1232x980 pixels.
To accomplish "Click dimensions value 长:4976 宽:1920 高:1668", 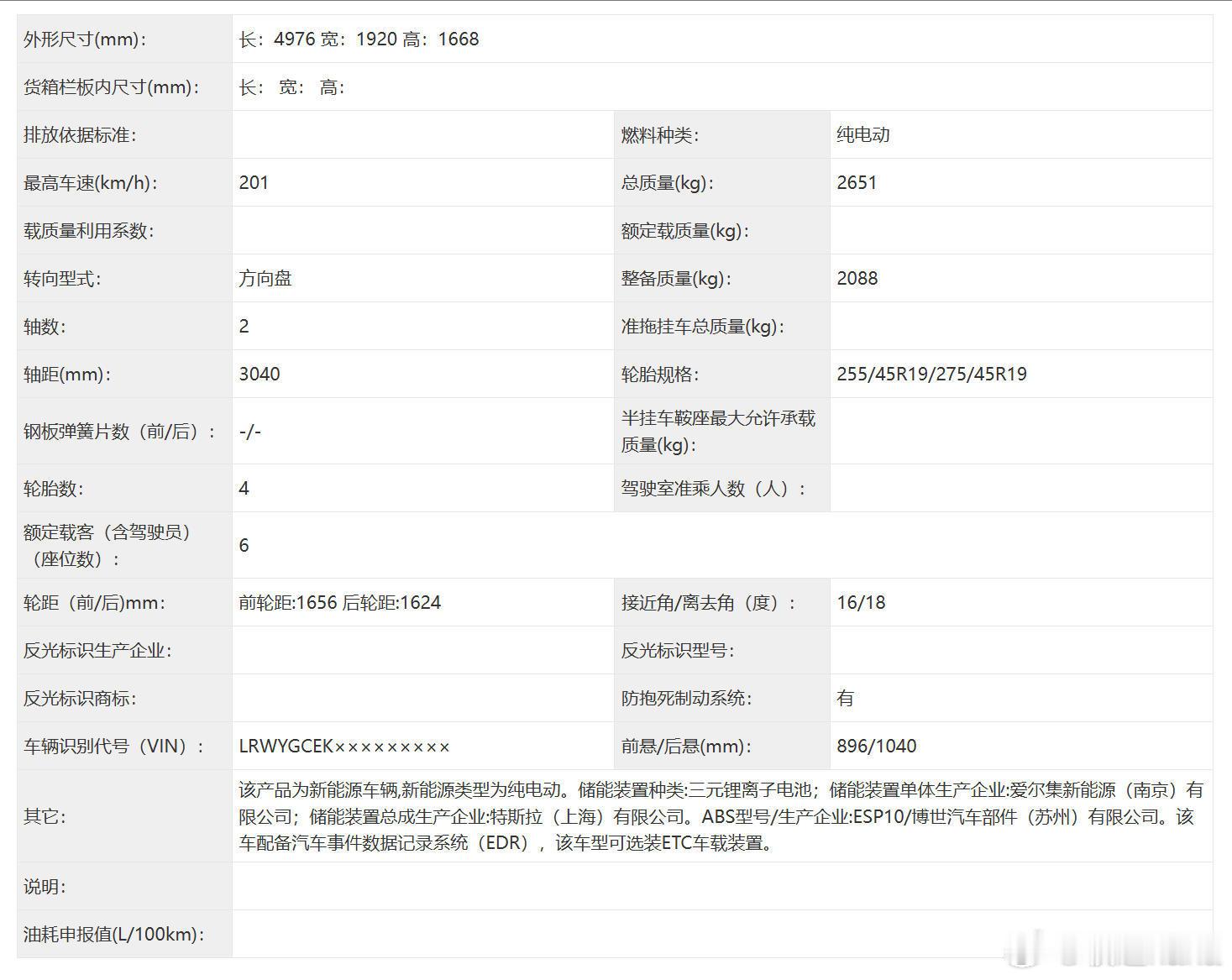I will (x=359, y=39).
